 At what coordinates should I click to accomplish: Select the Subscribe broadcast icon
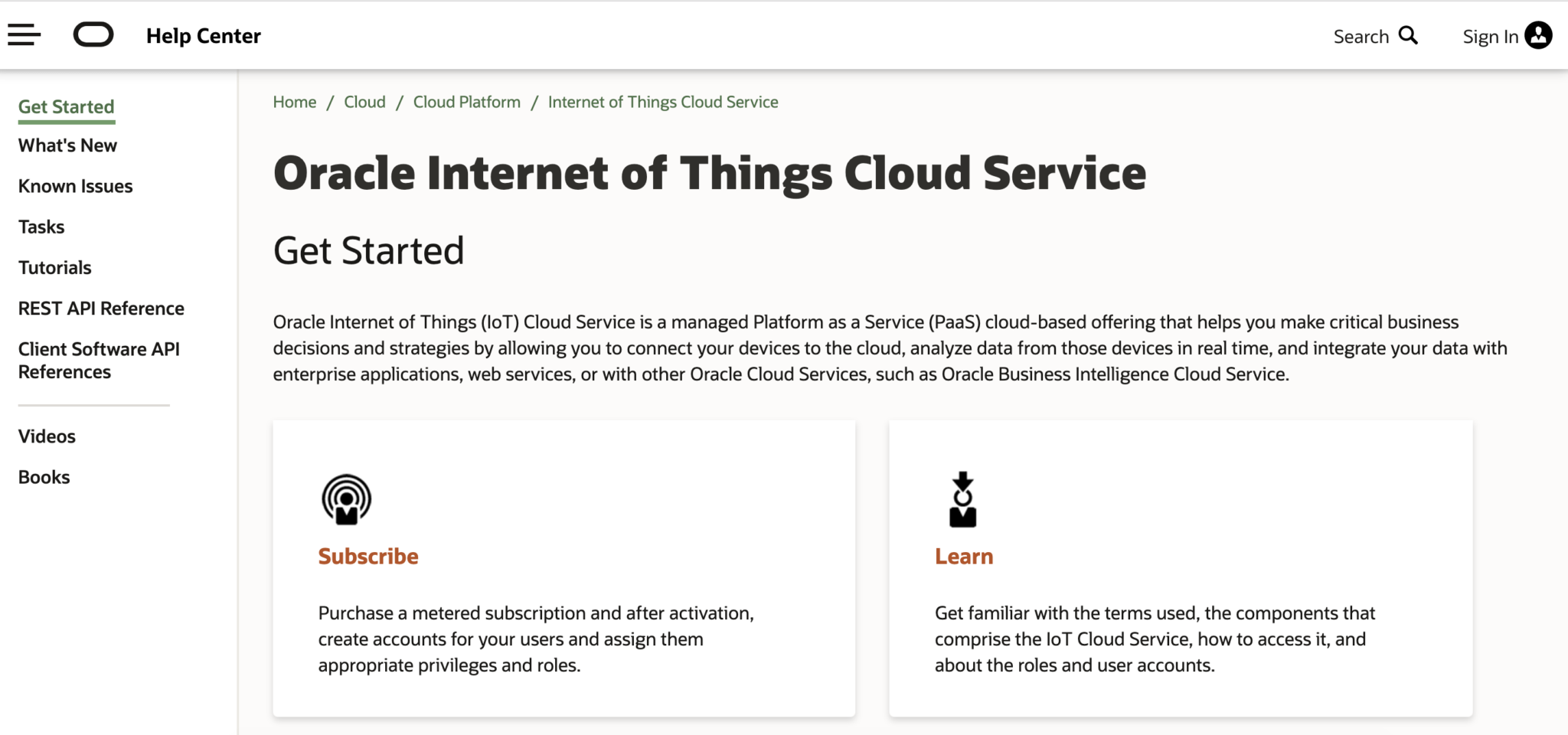(347, 499)
